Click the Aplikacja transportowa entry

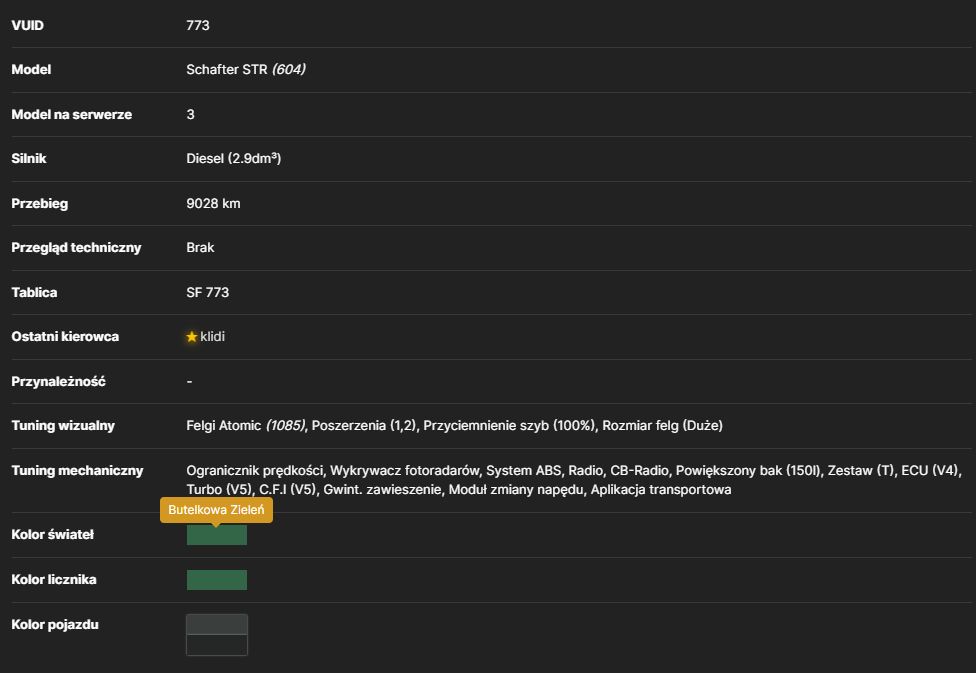661,490
